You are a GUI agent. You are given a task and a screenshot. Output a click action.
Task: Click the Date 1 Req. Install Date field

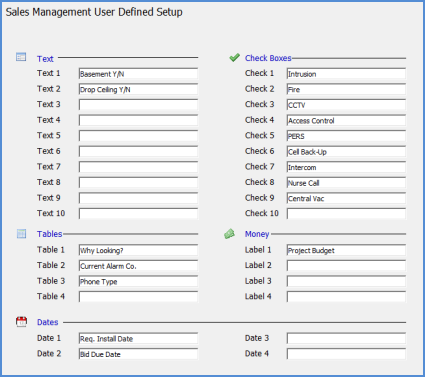(138, 338)
